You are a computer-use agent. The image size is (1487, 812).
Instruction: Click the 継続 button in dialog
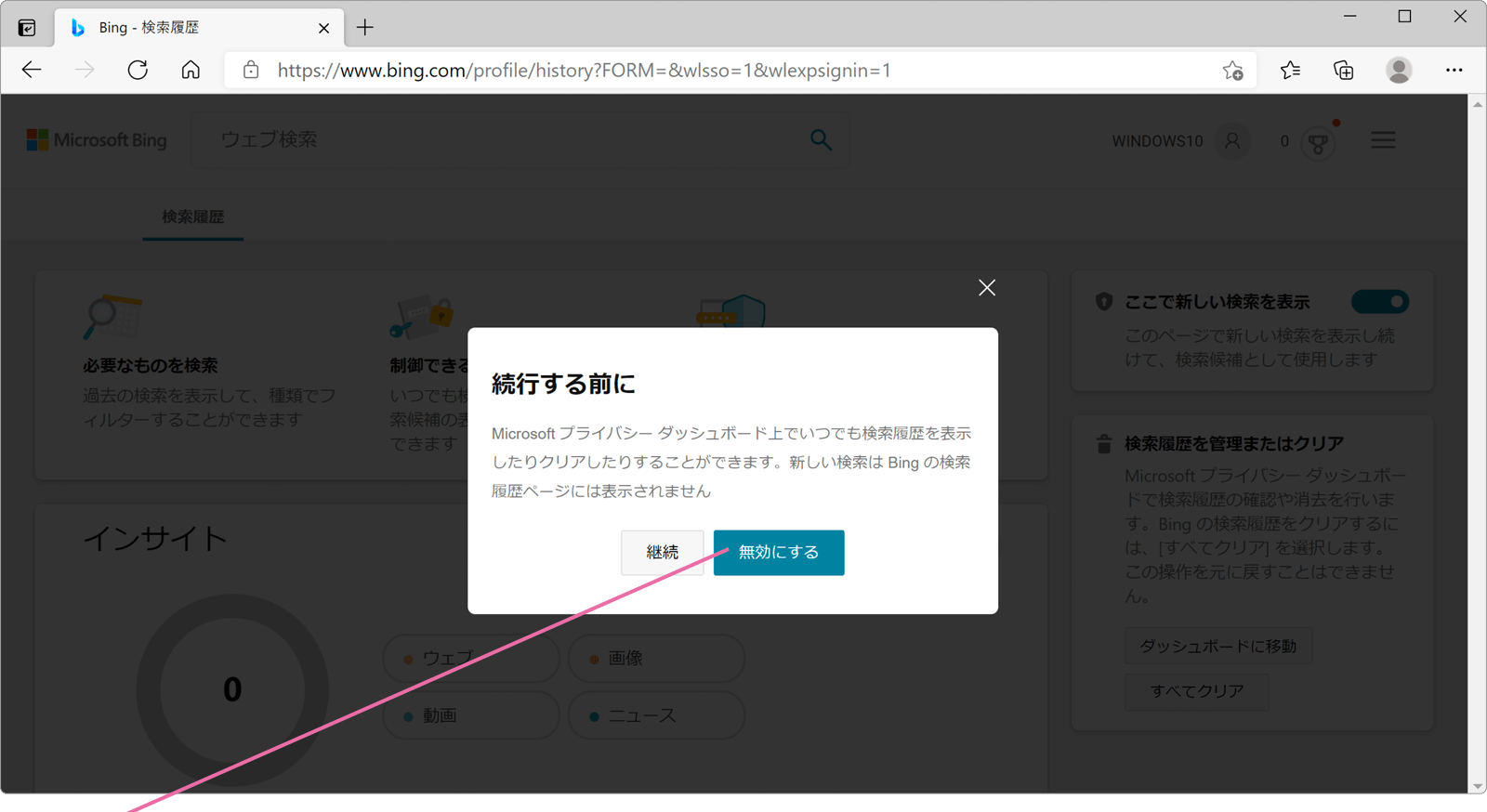point(663,553)
